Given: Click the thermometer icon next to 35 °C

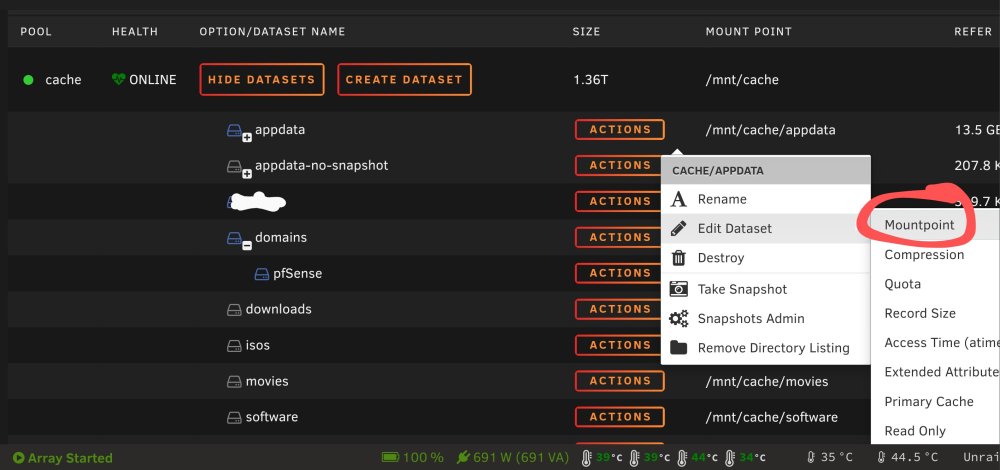Looking at the screenshot, I should click(811, 457).
